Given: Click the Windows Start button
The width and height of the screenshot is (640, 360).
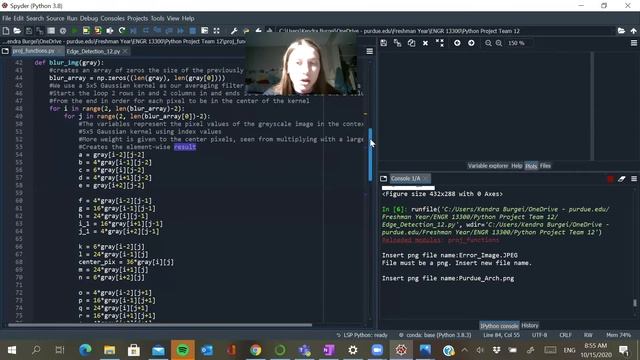Looking at the screenshot, I should 12,350.
